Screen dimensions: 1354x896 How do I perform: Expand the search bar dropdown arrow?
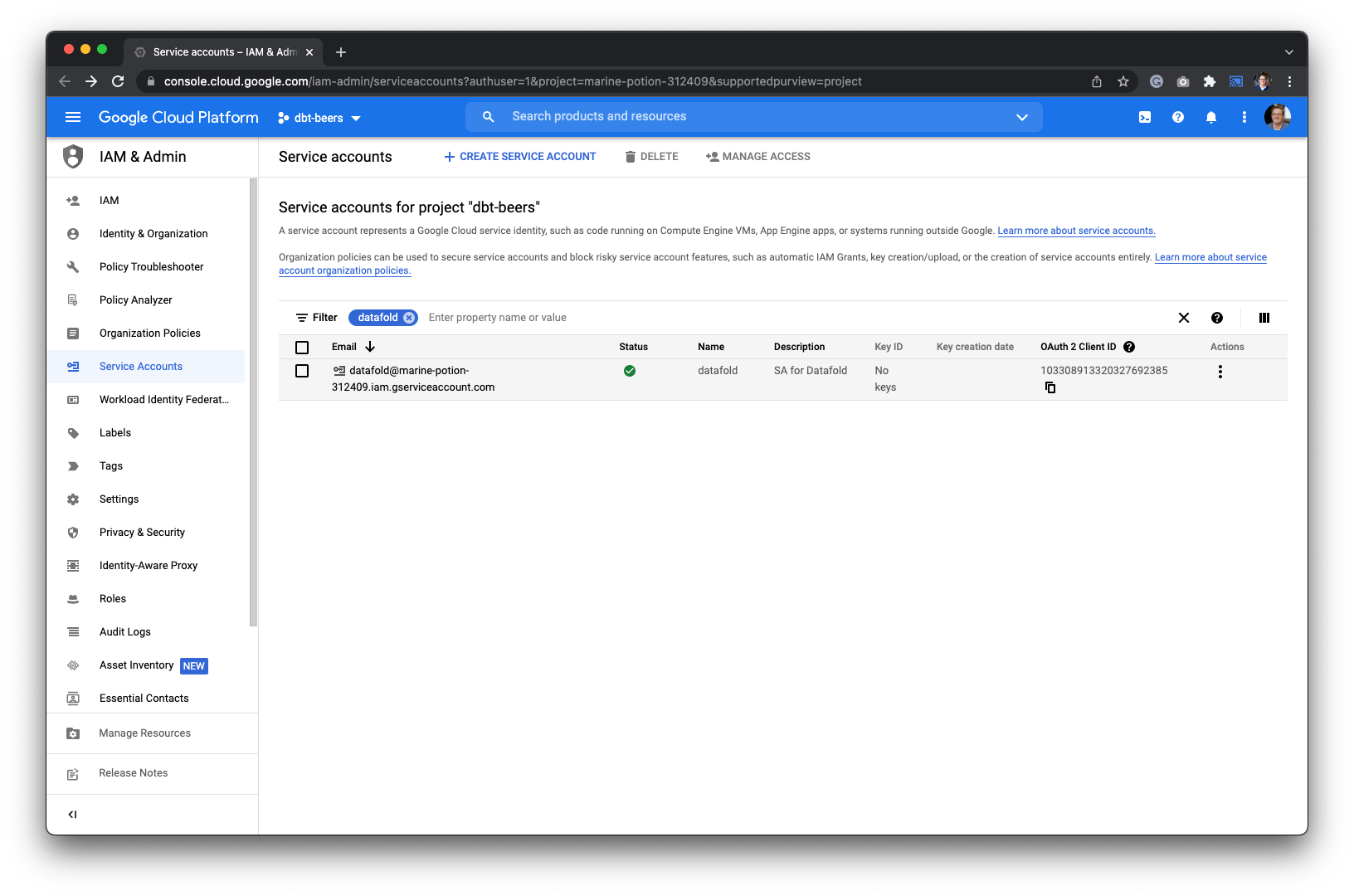click(1022, 117)
